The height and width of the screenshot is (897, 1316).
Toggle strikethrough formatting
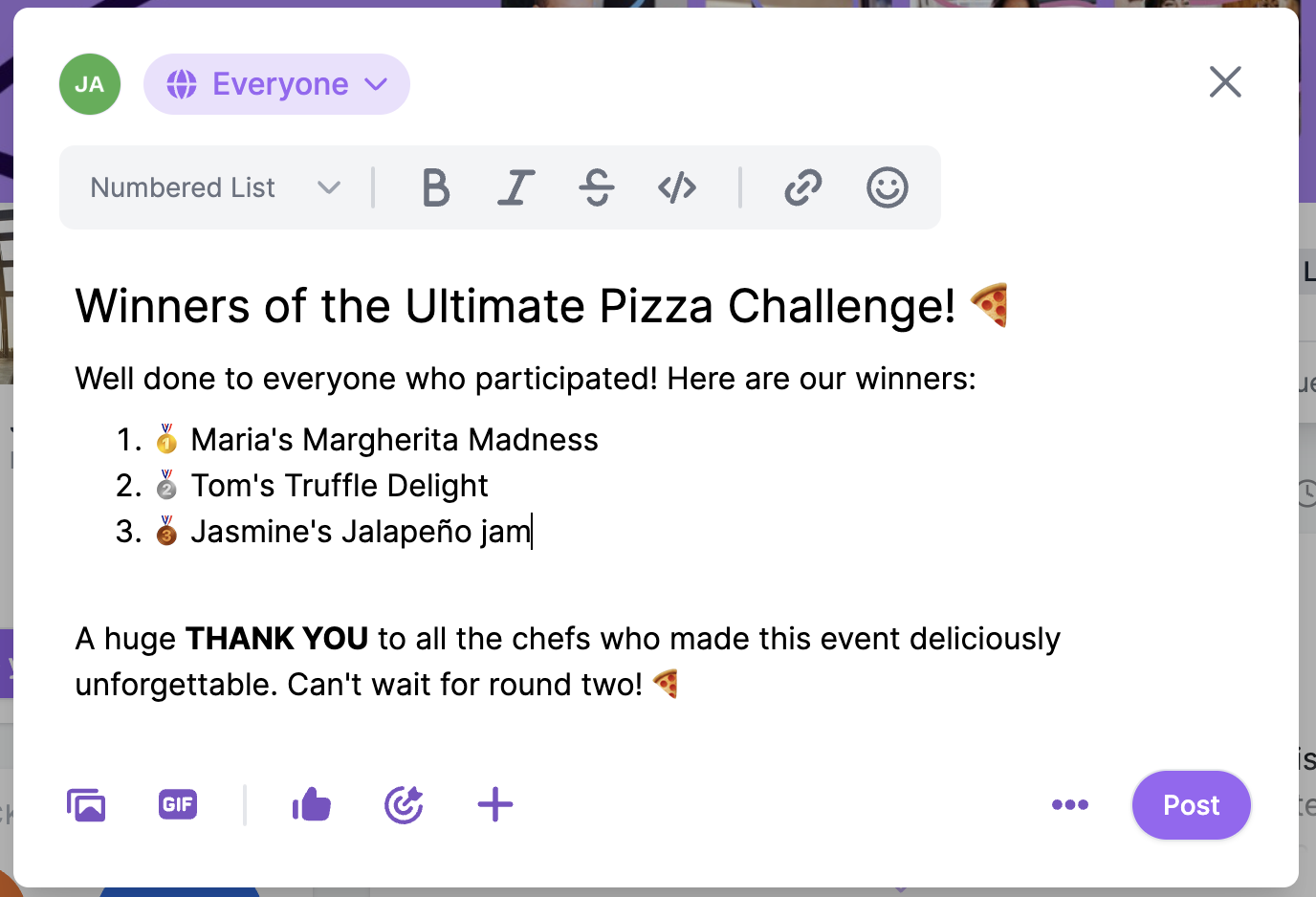click(597, 187)
